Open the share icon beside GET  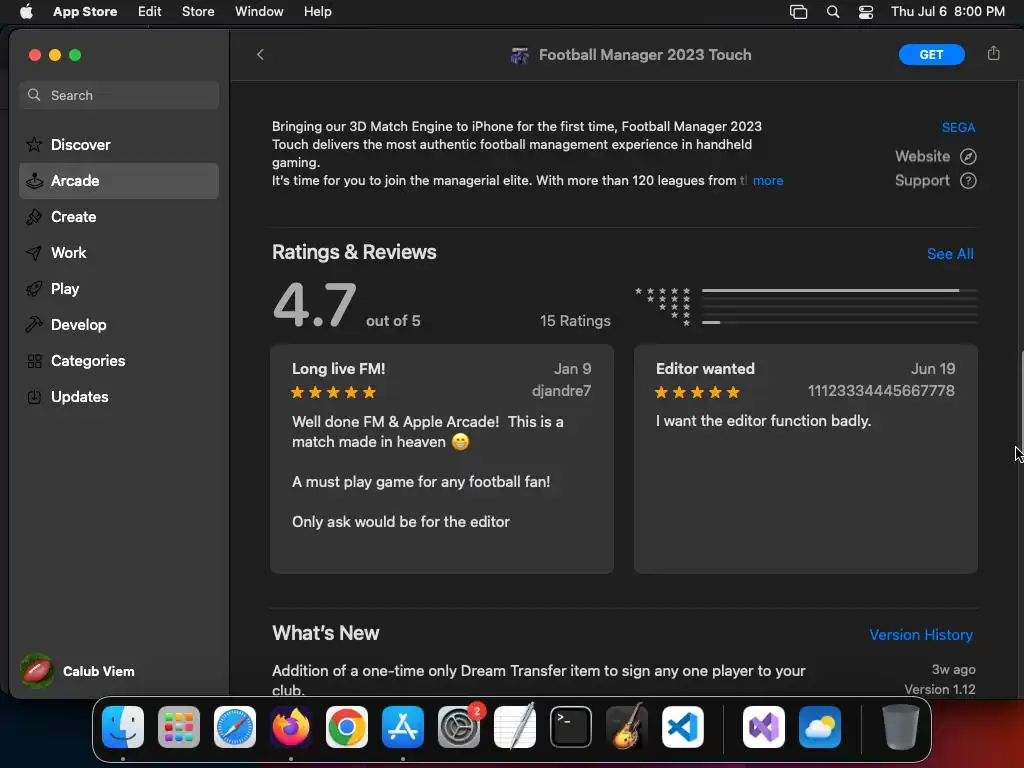[x=993, y=54]
